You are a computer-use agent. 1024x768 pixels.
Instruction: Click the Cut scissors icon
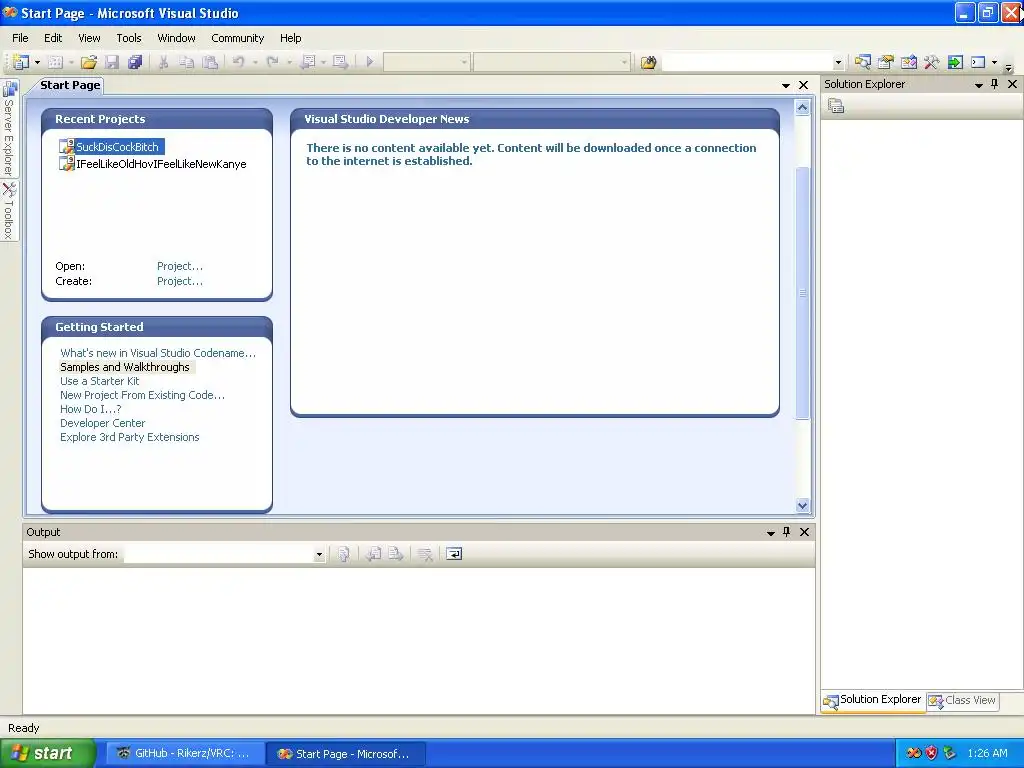[x=163, y=62]
